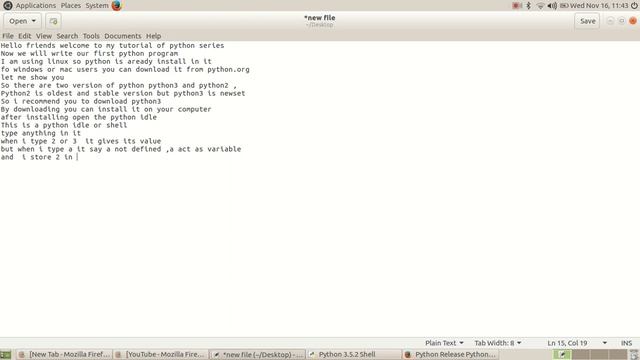Open the Ln 15, Col 19 position dropdown
Image resolution: width=640 pixels, height=360 pixels.
[x=577, y=343]
